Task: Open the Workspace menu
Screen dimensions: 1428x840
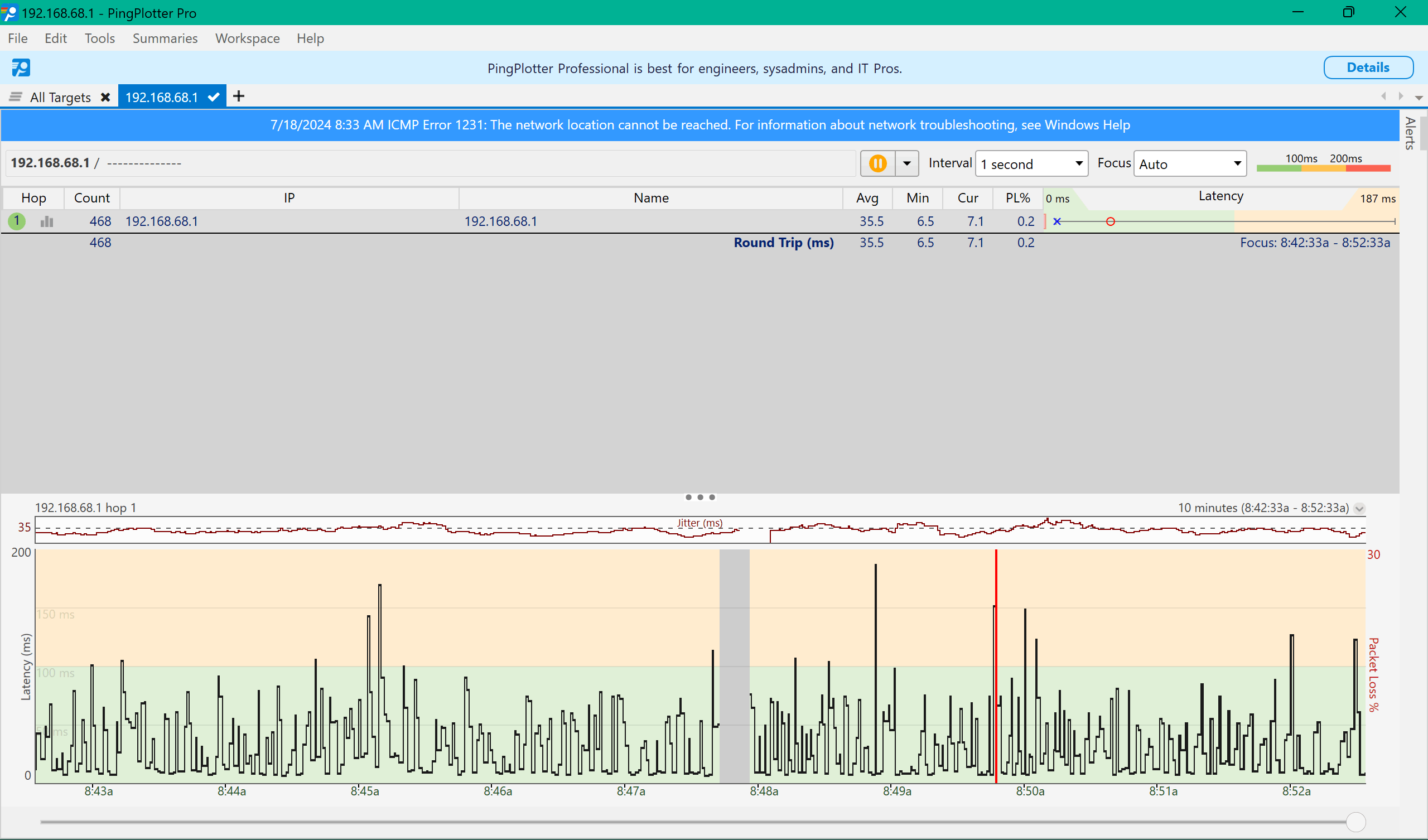Action: point(247,38)
